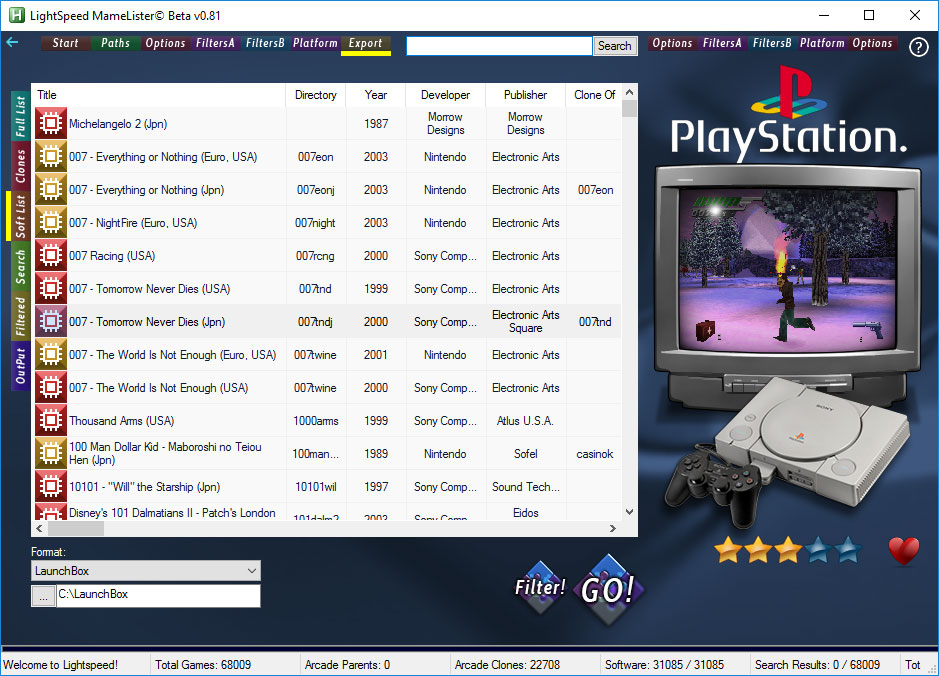Click chip icon for 007 Racing (USA)
This screenshot has height=676, width=939.
51,255
